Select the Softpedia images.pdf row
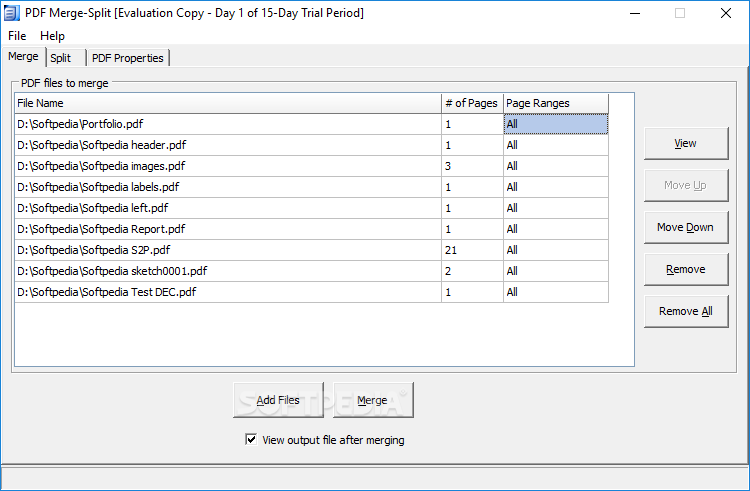 tap(311, 166)
